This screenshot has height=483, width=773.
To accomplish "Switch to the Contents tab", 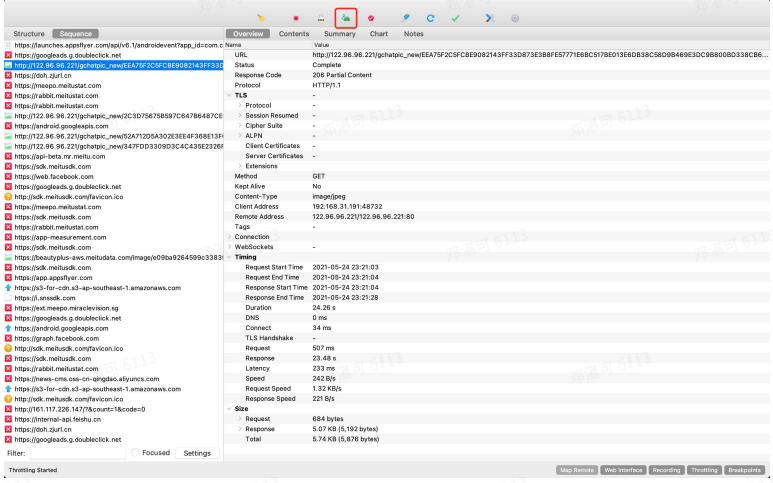I will (294, 34).
